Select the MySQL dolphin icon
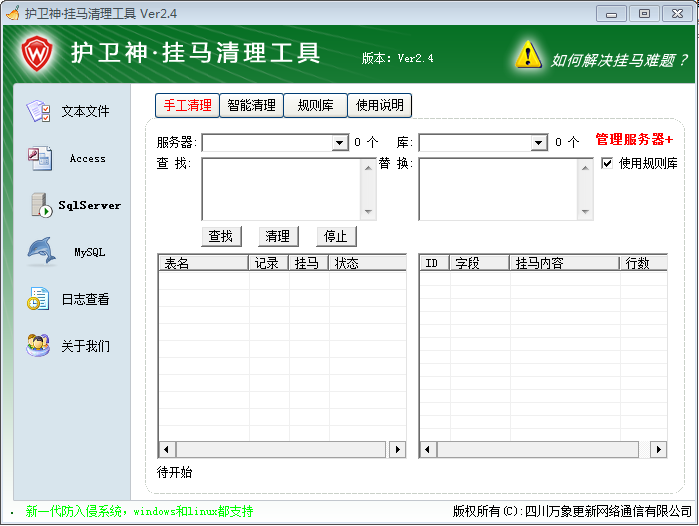 click(40, 252)
